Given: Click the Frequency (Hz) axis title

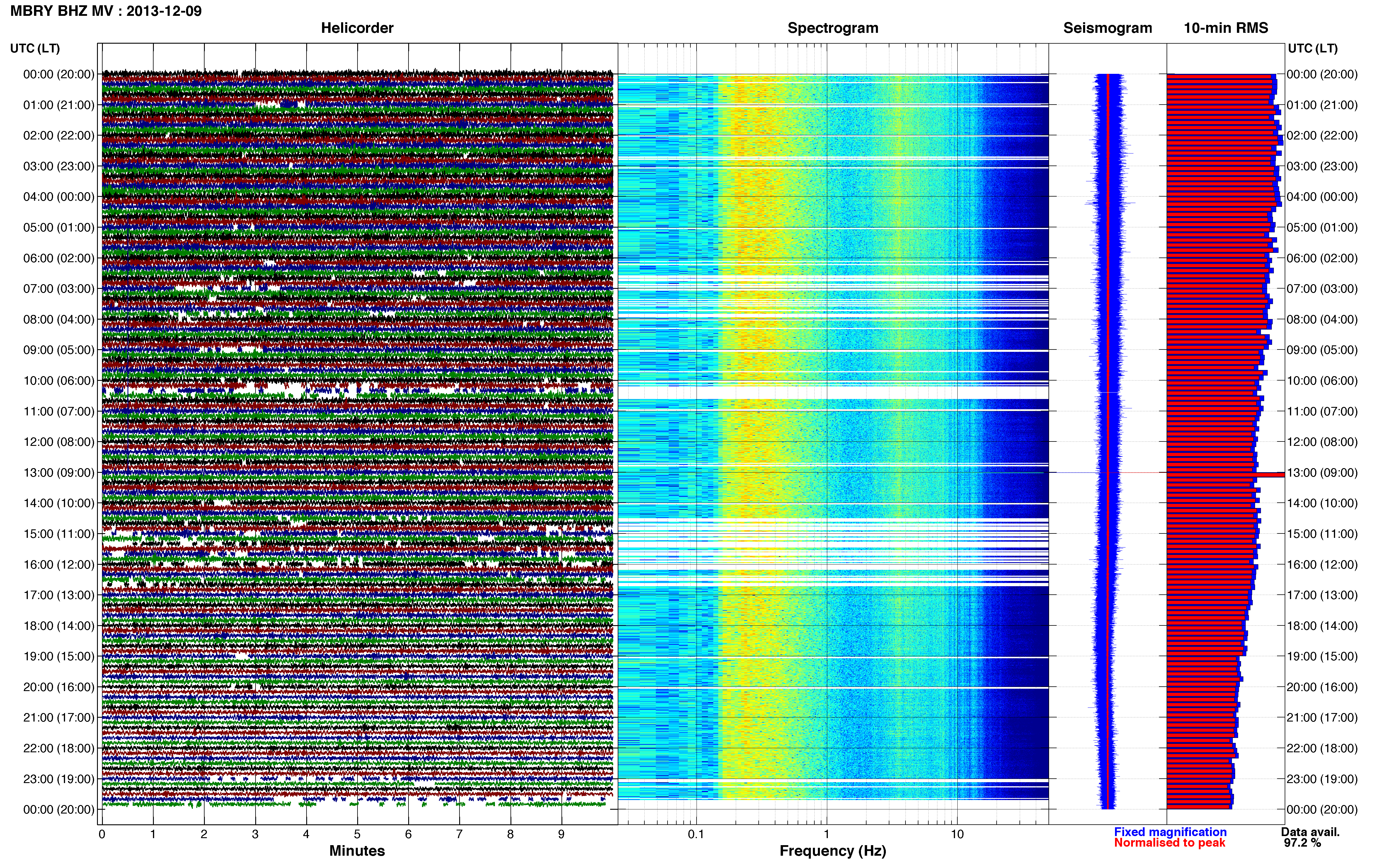Looking at the screenshot, I should click(833, 851).
